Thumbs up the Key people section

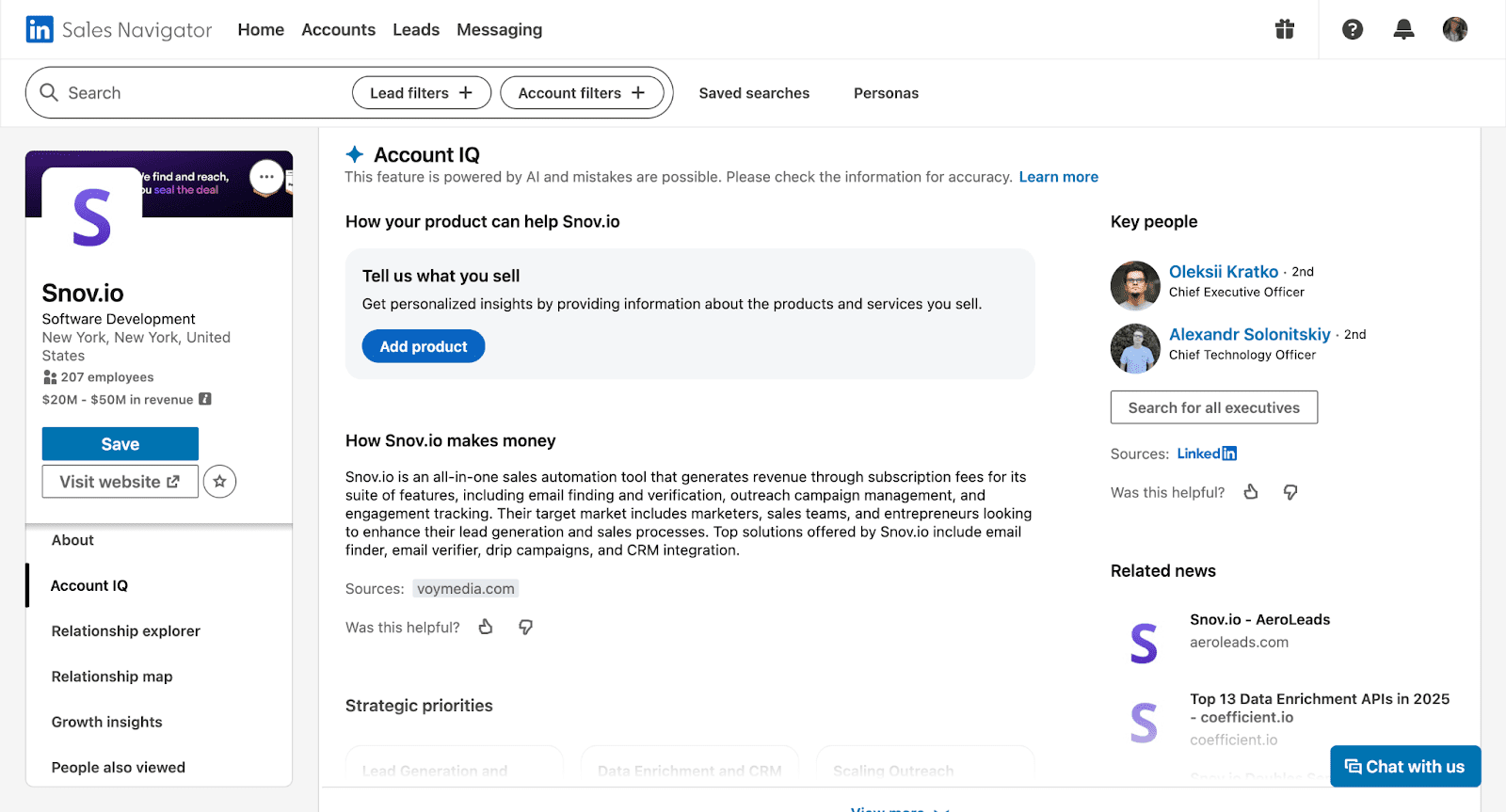(x=1251, y=492)
